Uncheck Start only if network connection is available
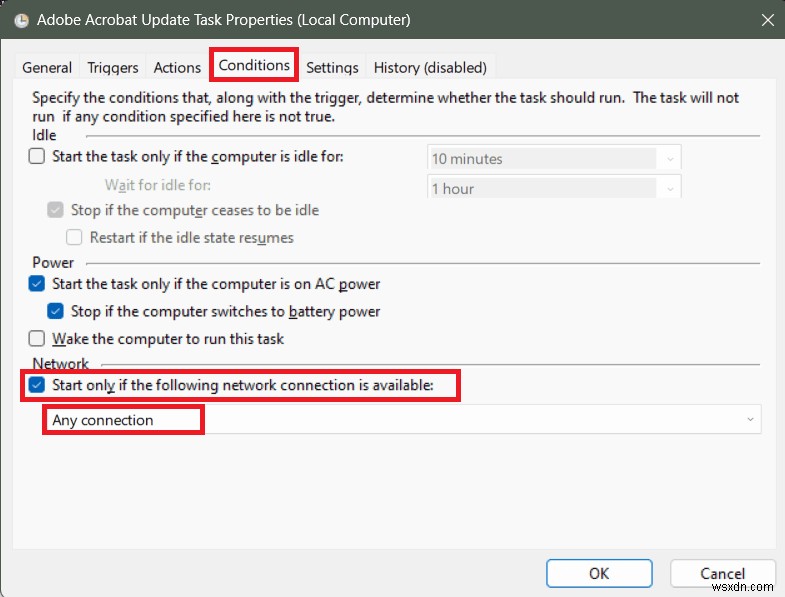 coord(37,385)
